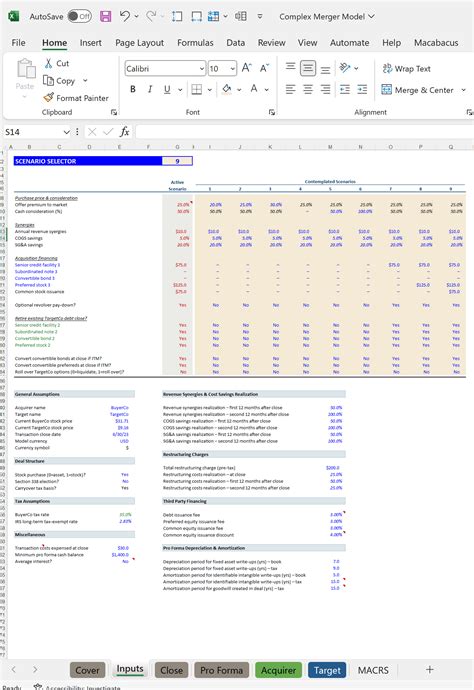Click the Increase Indent icon
This screenshot has width=474, height=690.
(x=362, y=90)
